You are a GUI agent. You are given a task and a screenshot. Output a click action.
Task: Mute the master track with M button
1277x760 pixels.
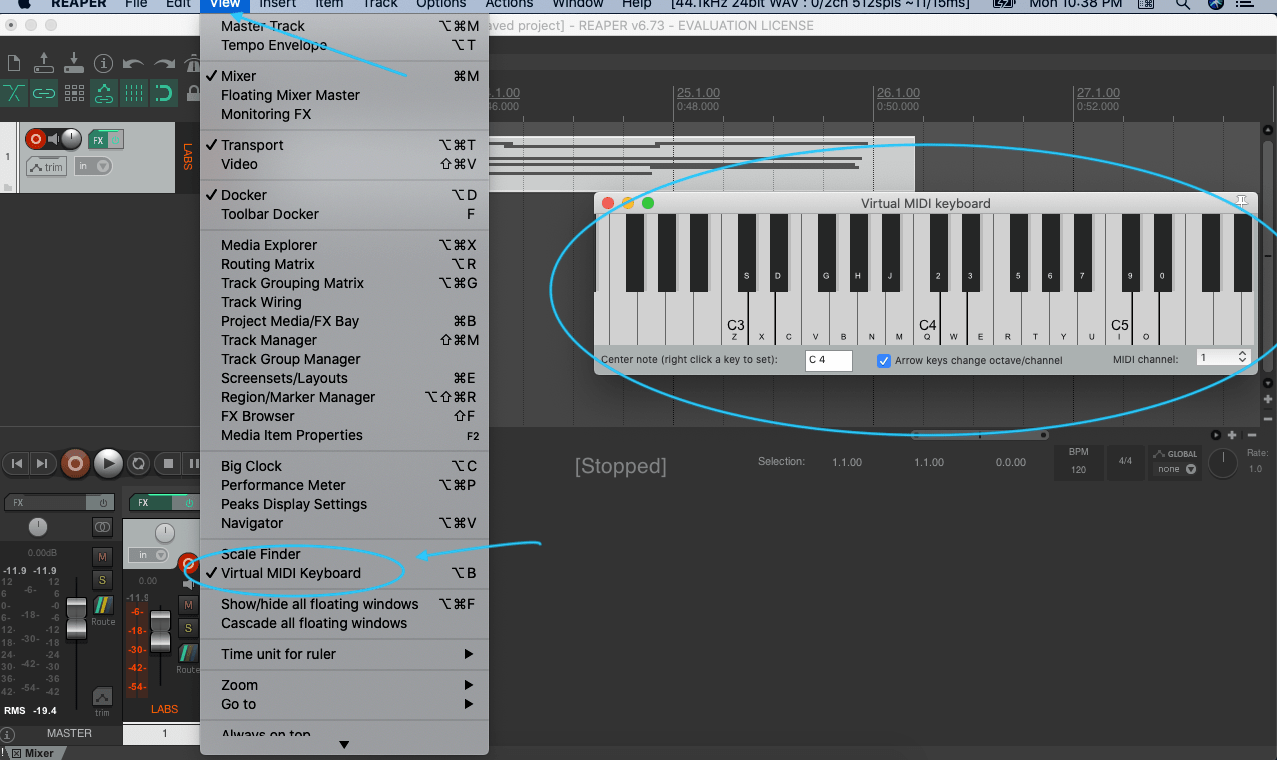pyautogui.click(x=102, y=556)
